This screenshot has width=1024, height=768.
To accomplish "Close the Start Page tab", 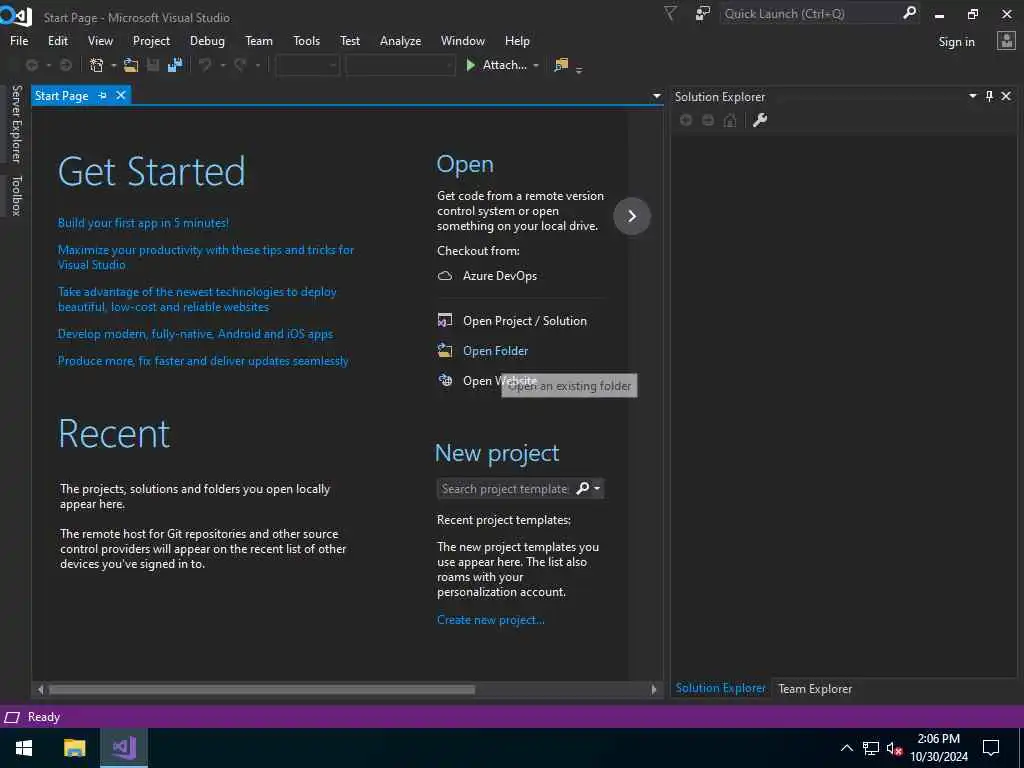I will click(x=121, y=95).
